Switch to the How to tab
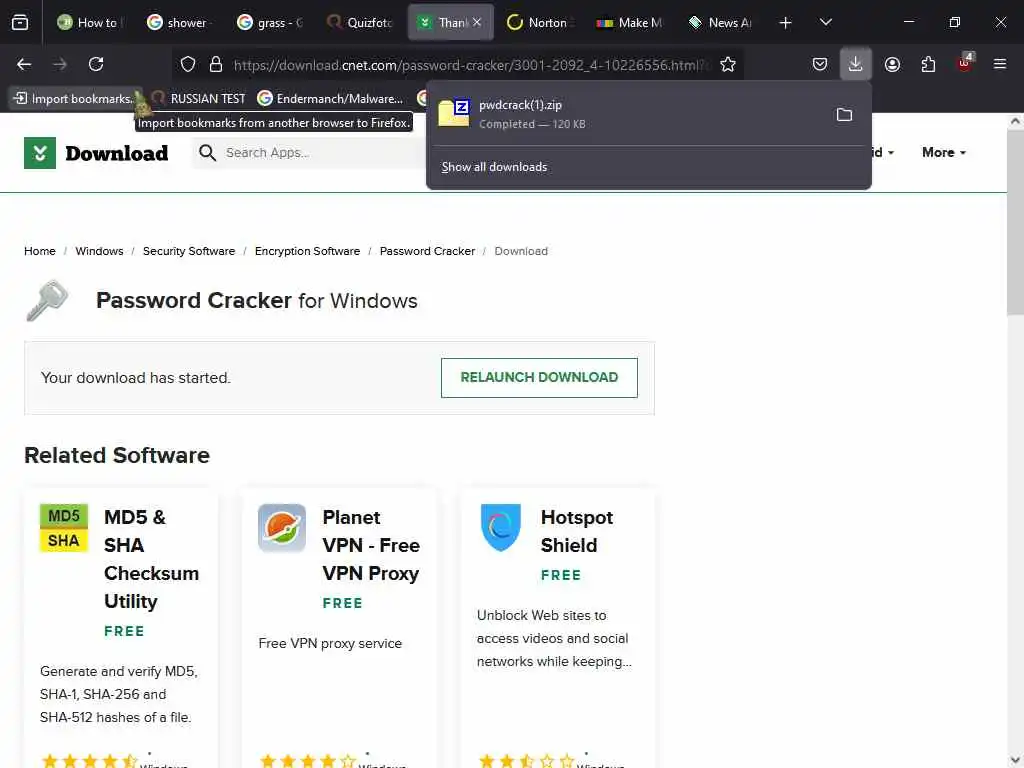This screenshot has height=768, width=1024. 89,22
